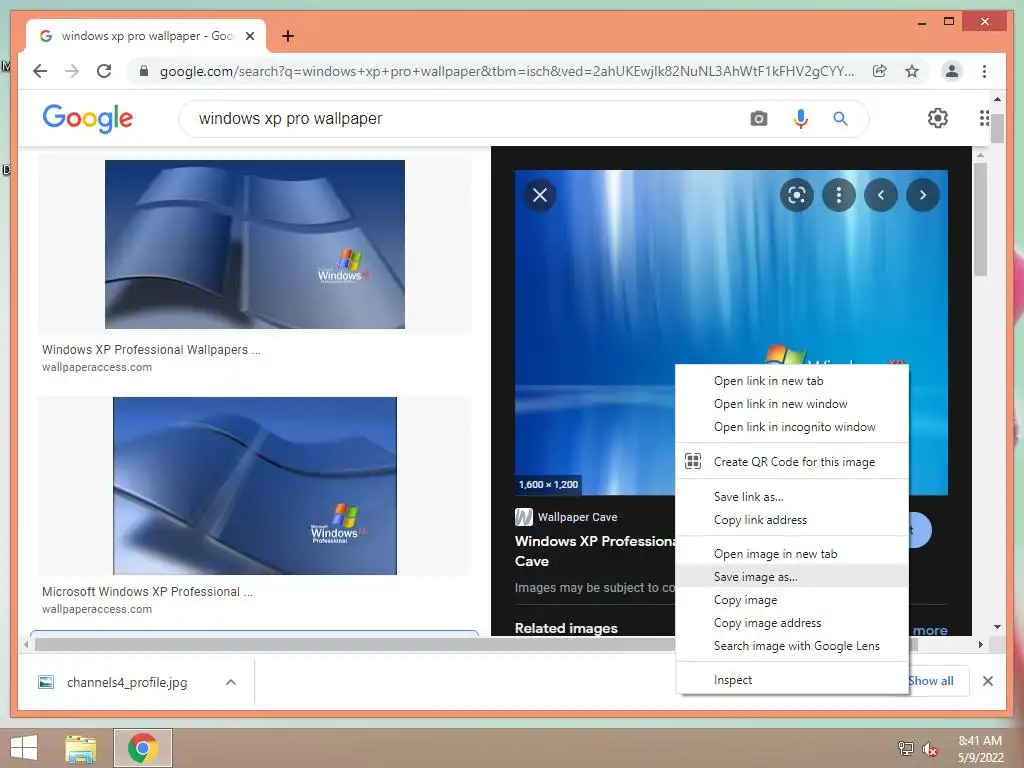Go back to previous page in Chrome
Screen dimensions: 1024x768
click(x=40, y=71)
